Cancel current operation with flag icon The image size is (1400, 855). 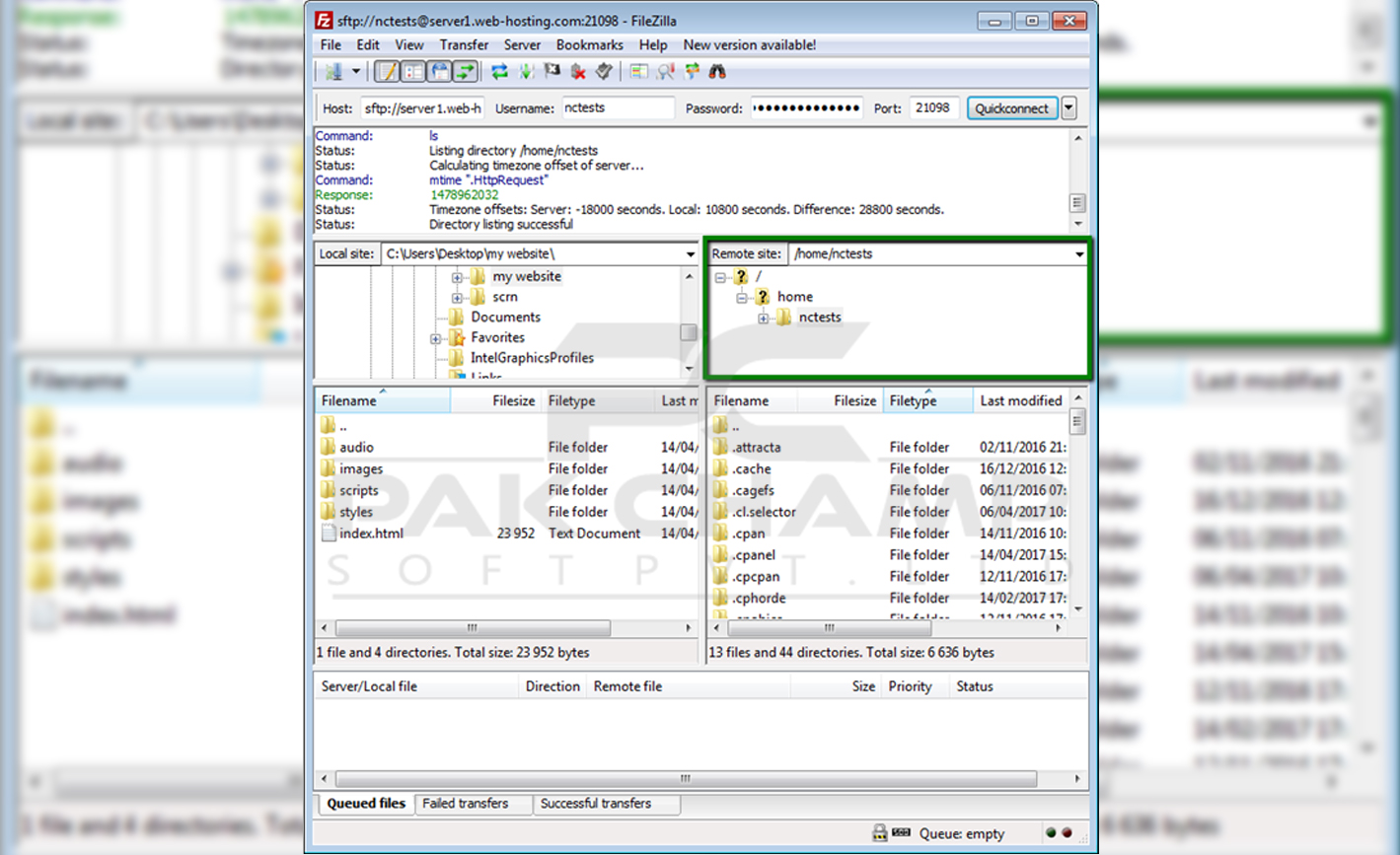point(553,71)
